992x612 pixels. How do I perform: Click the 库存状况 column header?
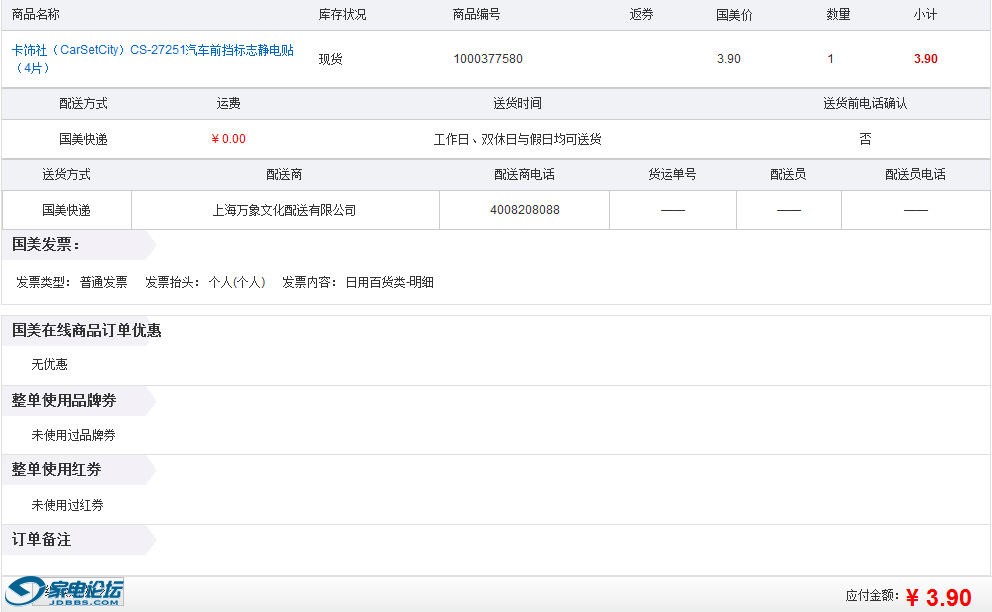pos(342,14)
